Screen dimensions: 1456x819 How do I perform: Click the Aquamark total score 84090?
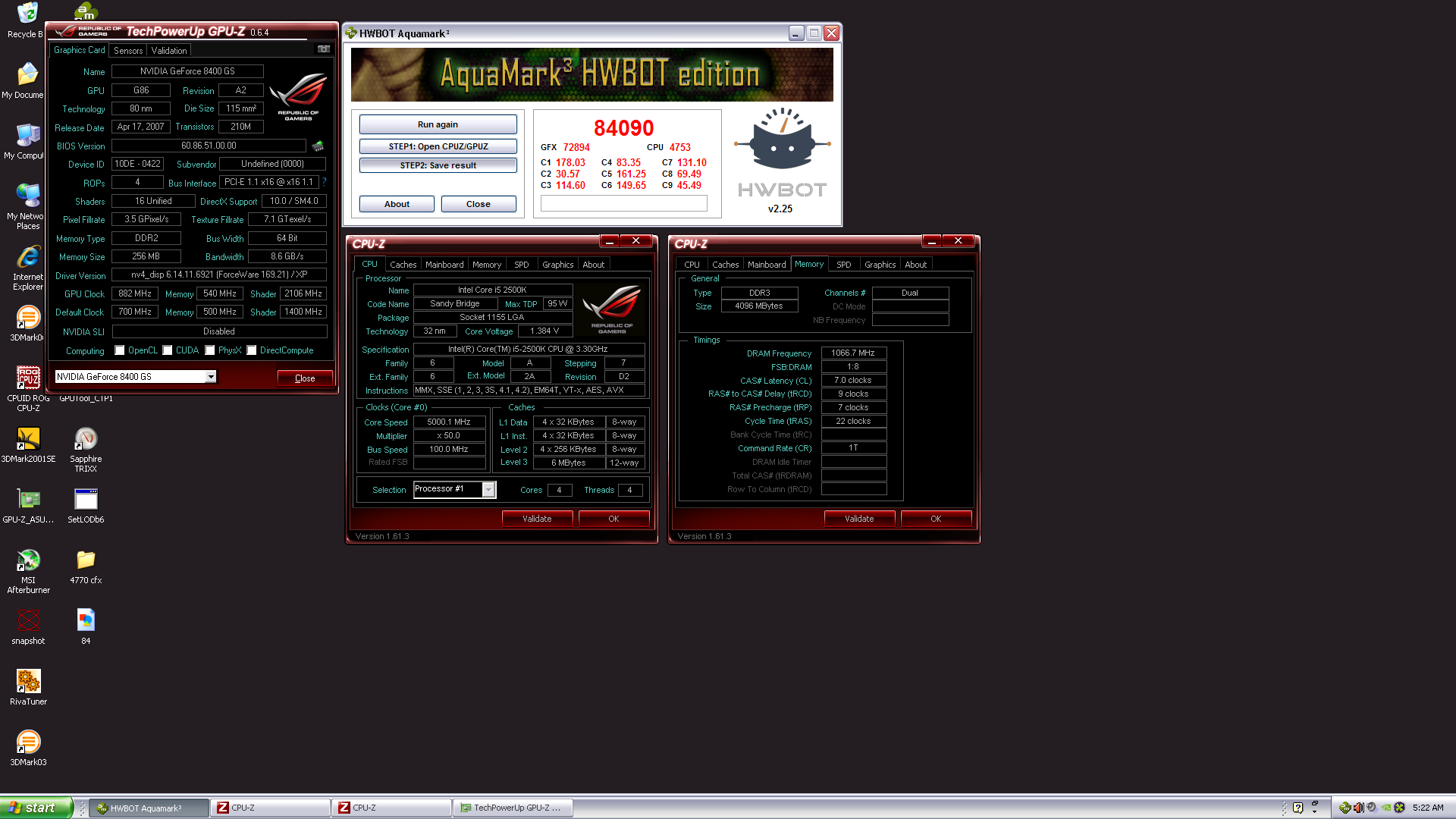pyautogui.click(x=623, y=127)
